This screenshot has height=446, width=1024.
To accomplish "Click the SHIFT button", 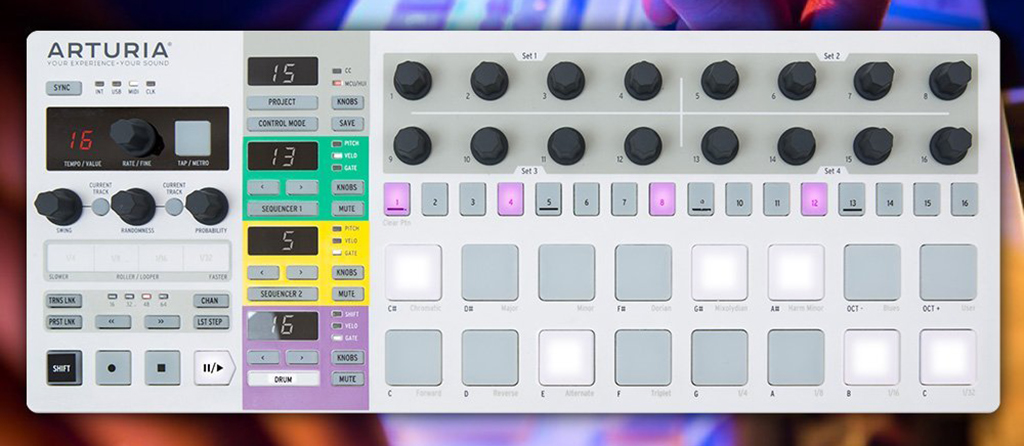I will (x=64, y=368).
